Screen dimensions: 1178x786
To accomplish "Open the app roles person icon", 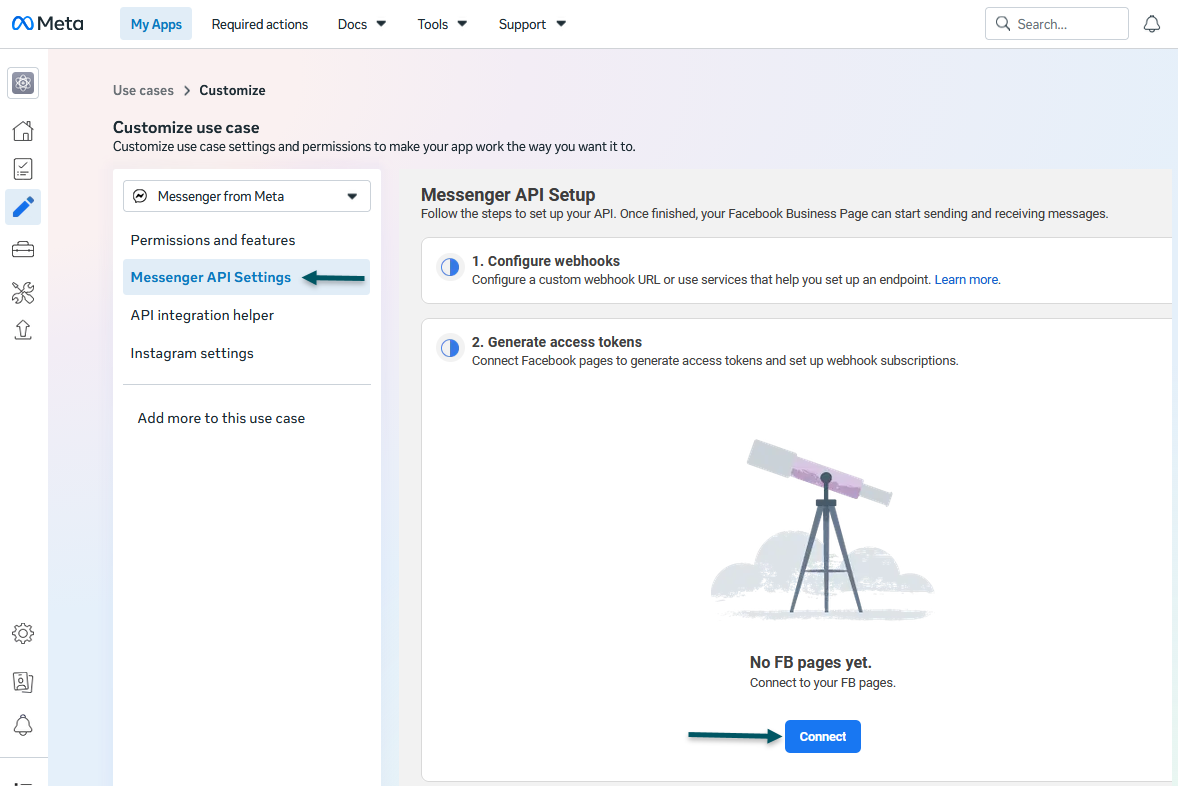I will [23, 682].
